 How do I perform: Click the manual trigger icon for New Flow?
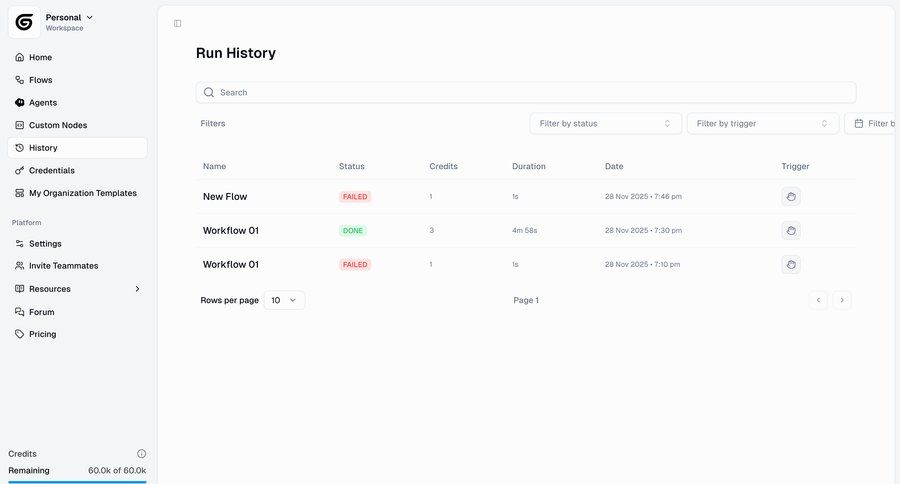790,197
